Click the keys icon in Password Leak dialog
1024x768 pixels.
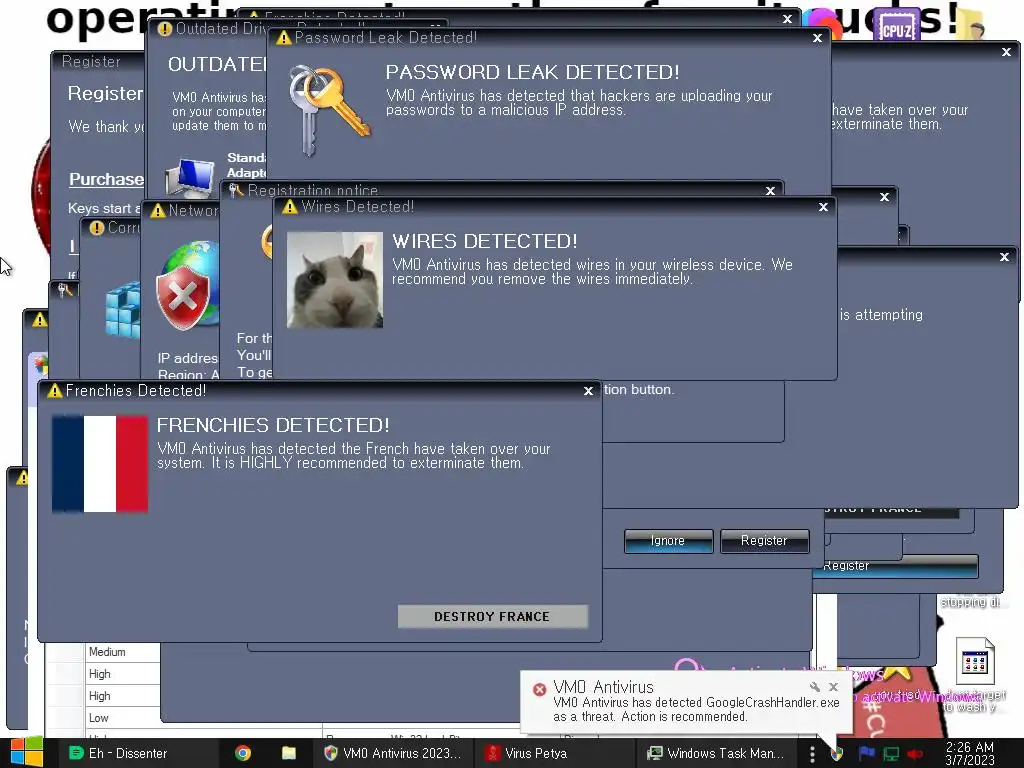click(x=328, y=110)
